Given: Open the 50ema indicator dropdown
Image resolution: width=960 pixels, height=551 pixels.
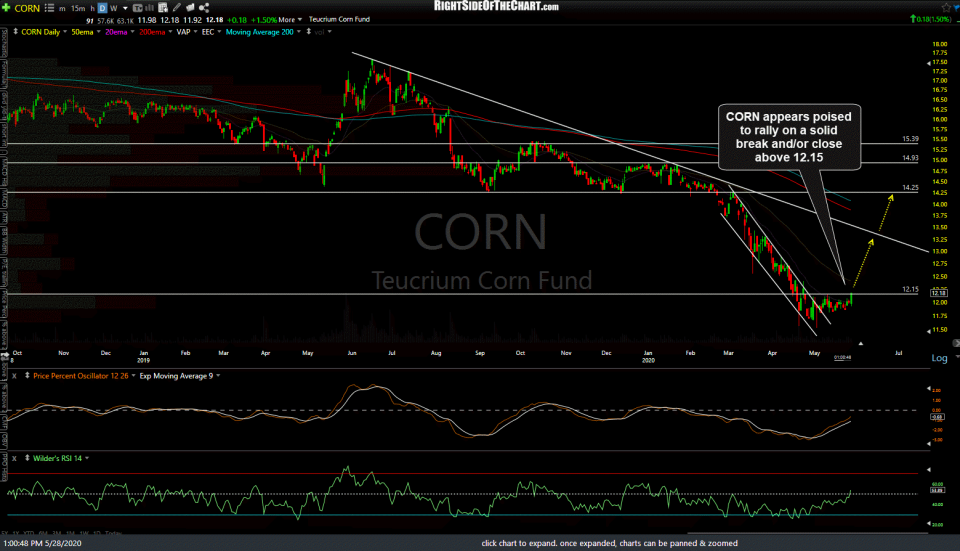Looking at the screenshot, I should (x=99, y=32).
